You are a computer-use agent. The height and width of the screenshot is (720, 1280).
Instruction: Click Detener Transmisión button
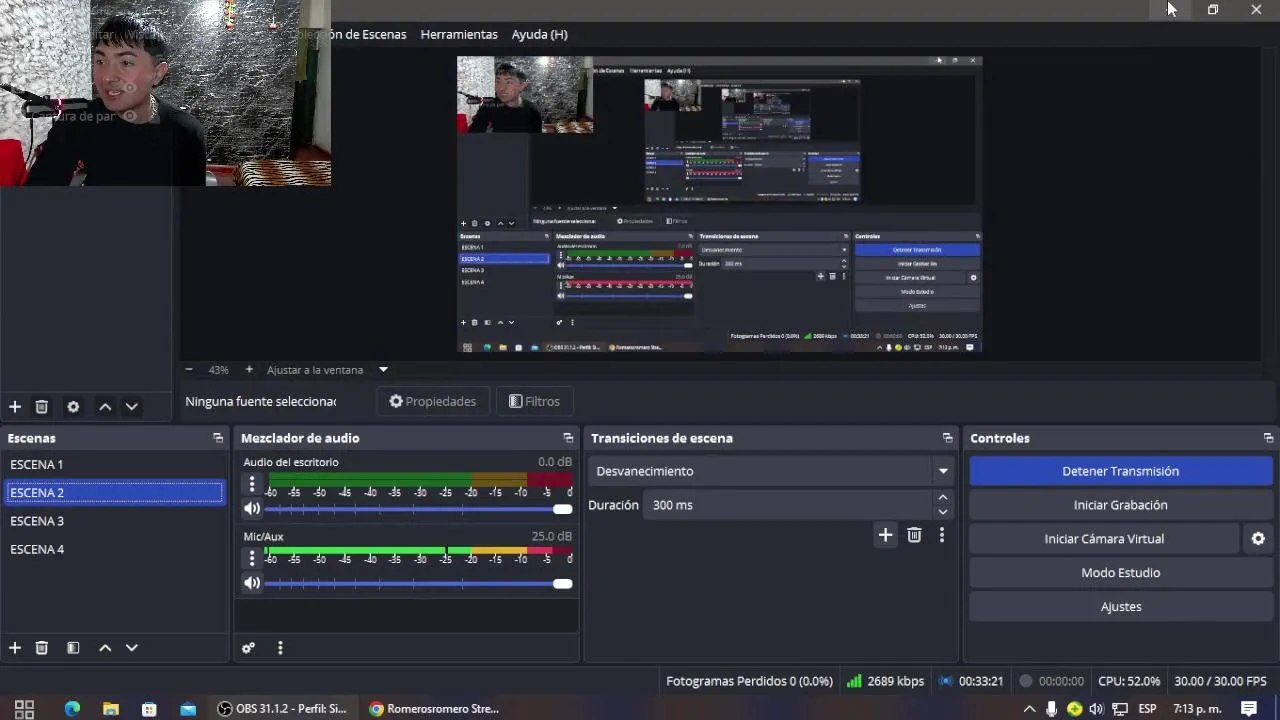(x=1120, y=471)
